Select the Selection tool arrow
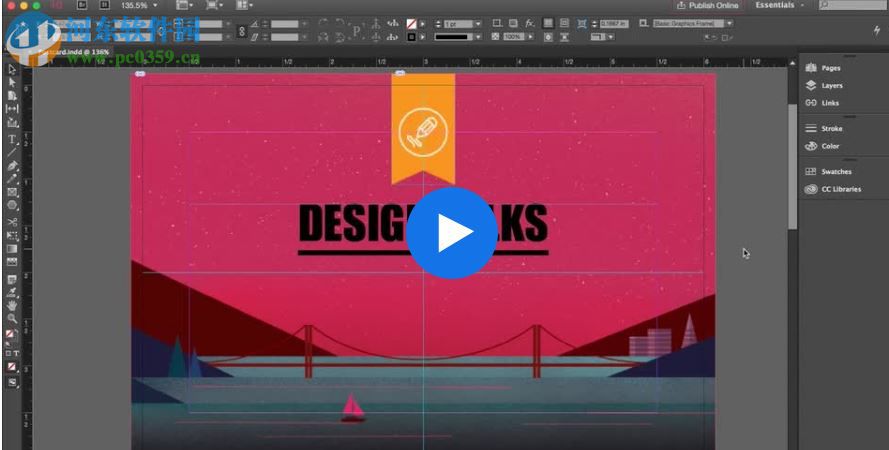889x450 pixels. click(12, 69)
